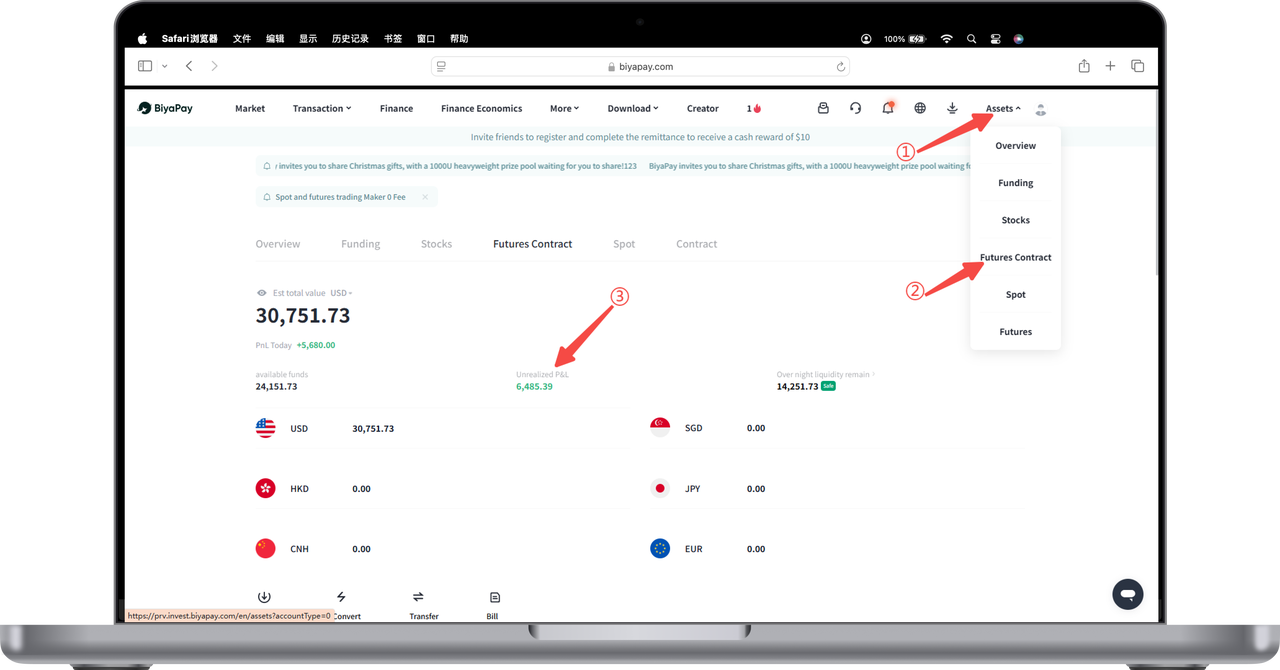Select Futures Contract in Assets menu

click(x=1015, y=257)
